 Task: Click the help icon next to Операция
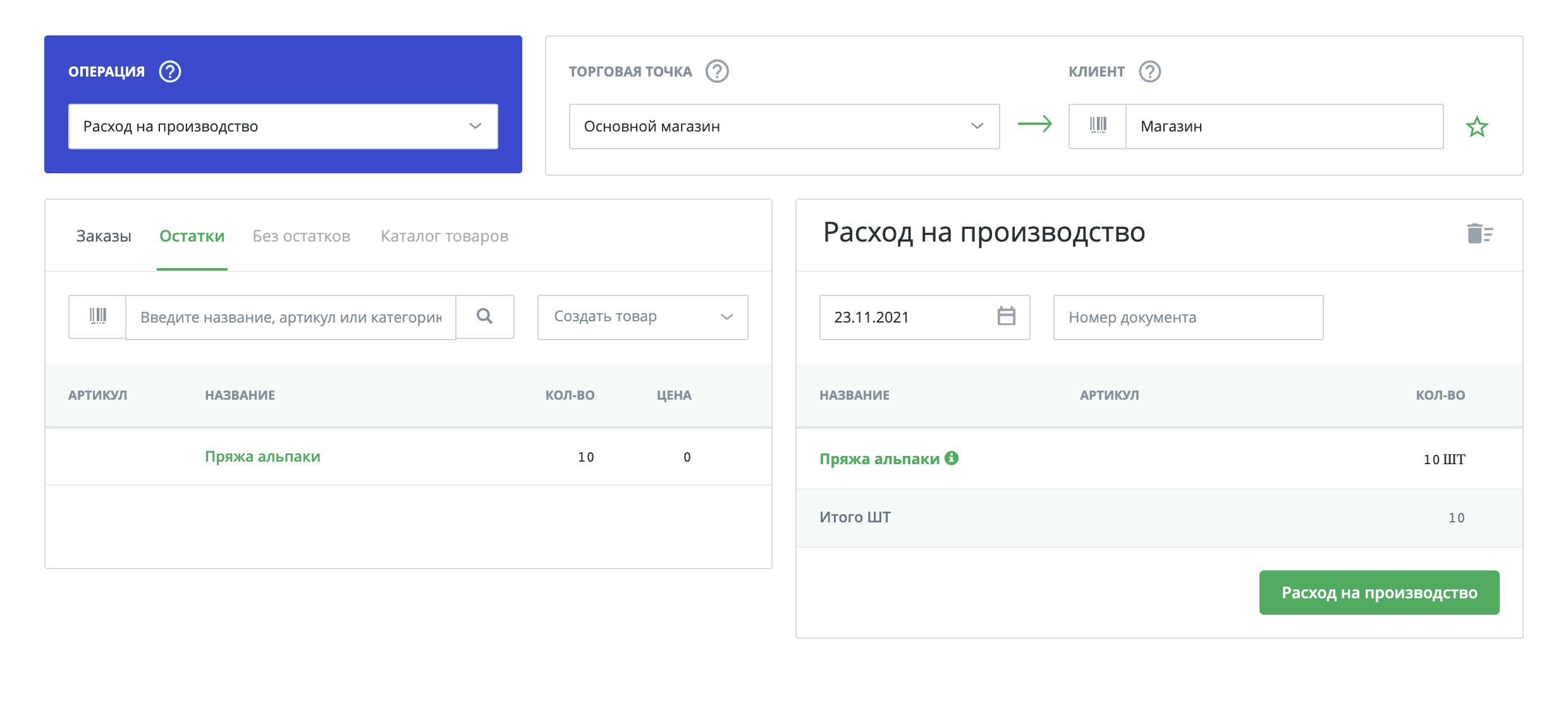point(169,71)
